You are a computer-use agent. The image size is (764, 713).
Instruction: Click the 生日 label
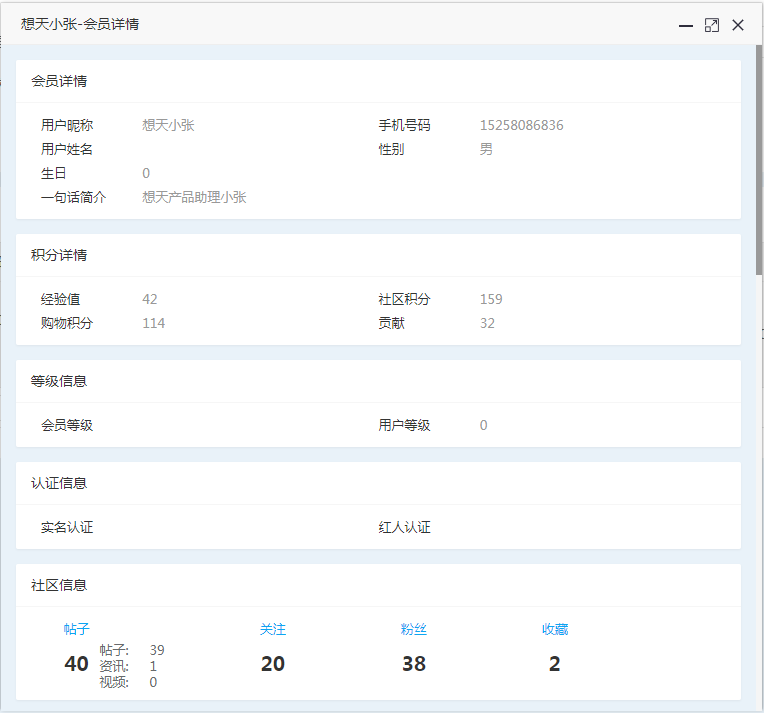[54, 173]
